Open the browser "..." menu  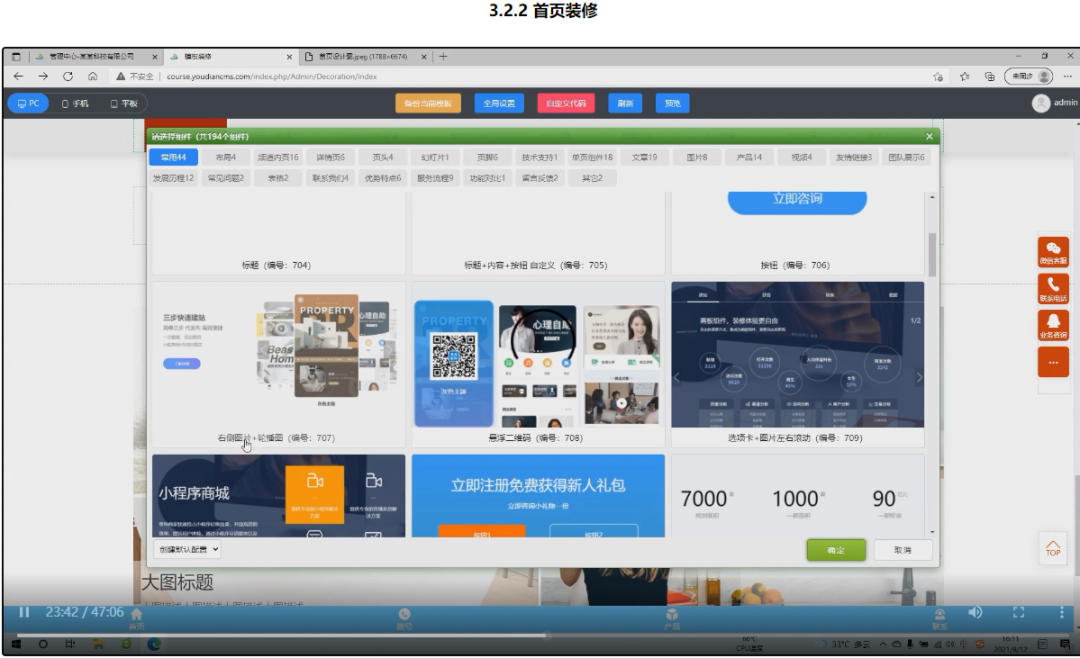pos(1066,74)
